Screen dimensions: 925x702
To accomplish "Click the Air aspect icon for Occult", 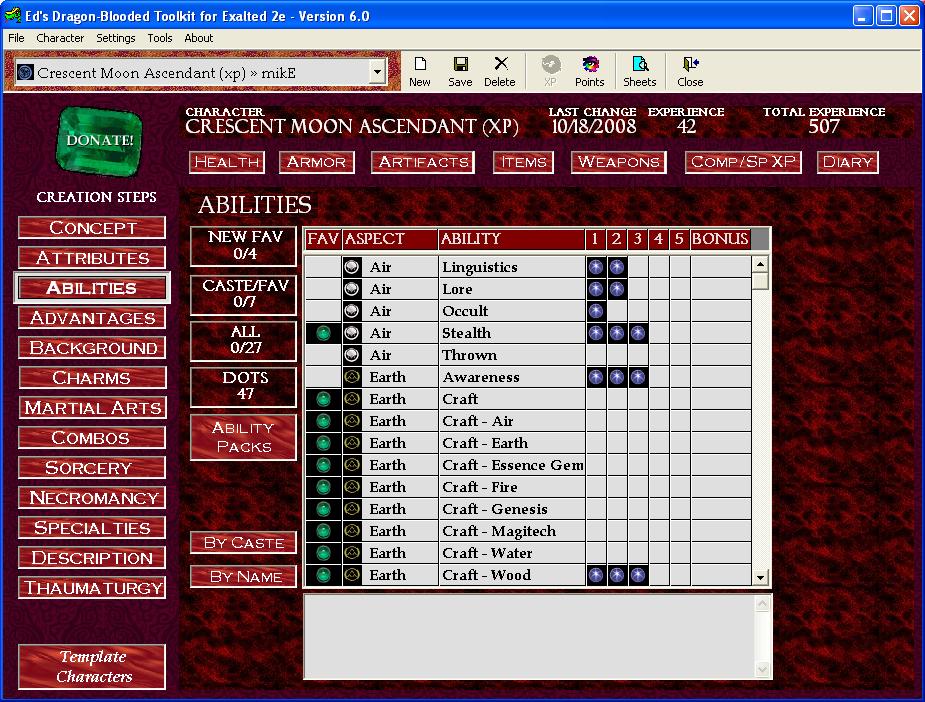I will [352, 311].
